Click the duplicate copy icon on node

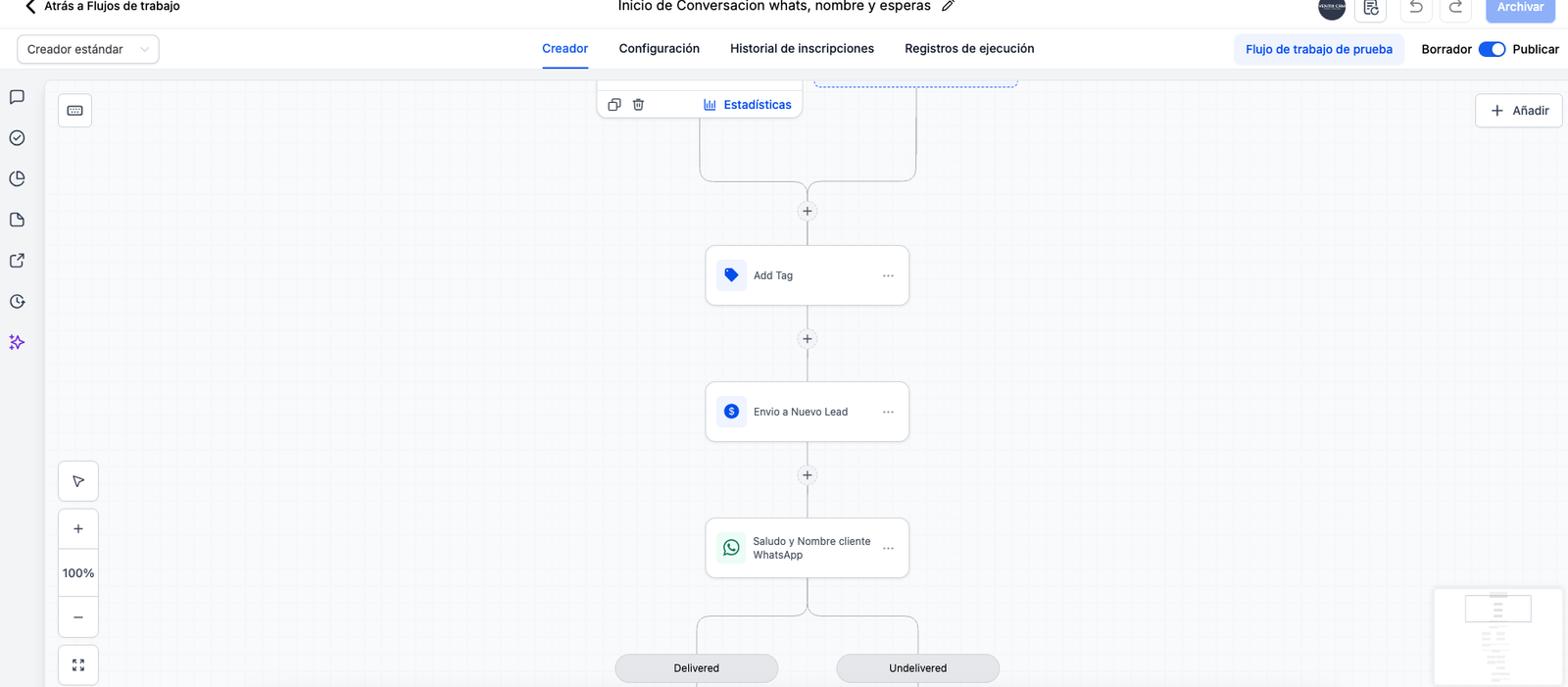pos(614,105)
